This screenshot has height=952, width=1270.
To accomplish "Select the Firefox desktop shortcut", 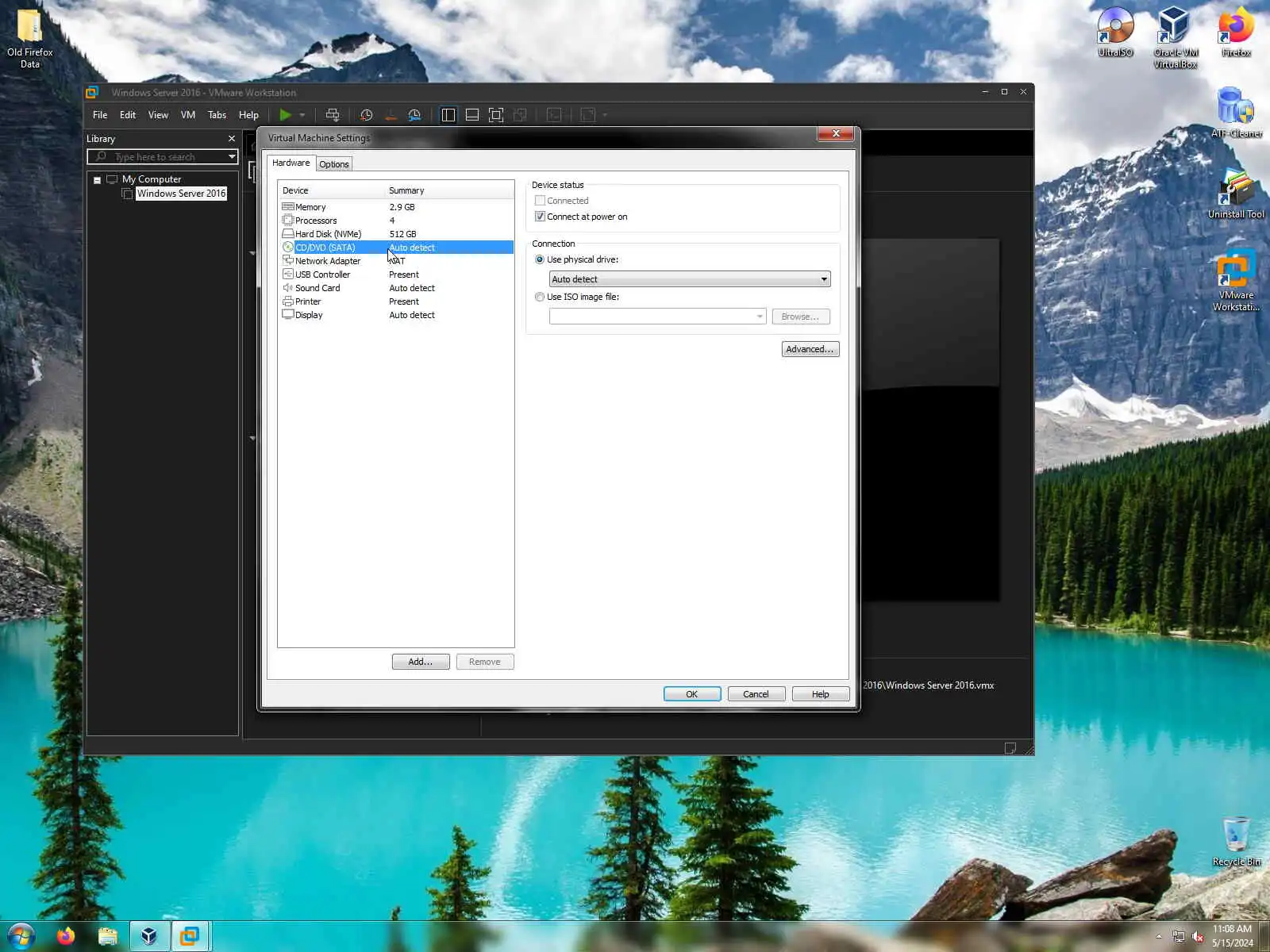I will [1236, 32].
